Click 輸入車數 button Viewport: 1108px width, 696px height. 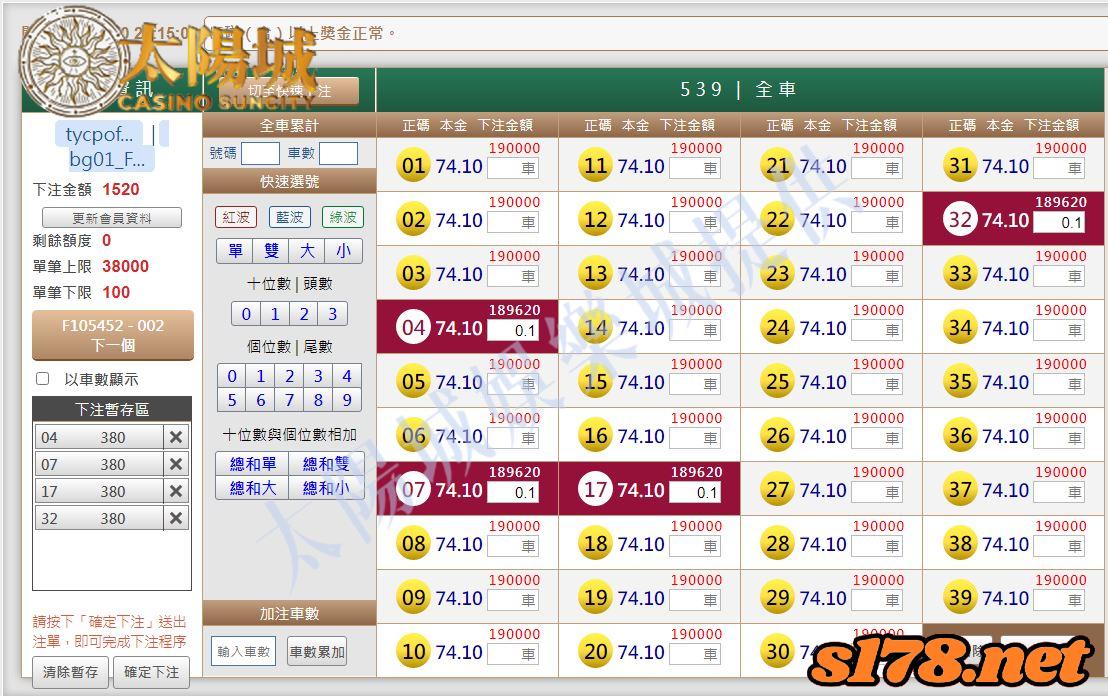tap(243, 651)
